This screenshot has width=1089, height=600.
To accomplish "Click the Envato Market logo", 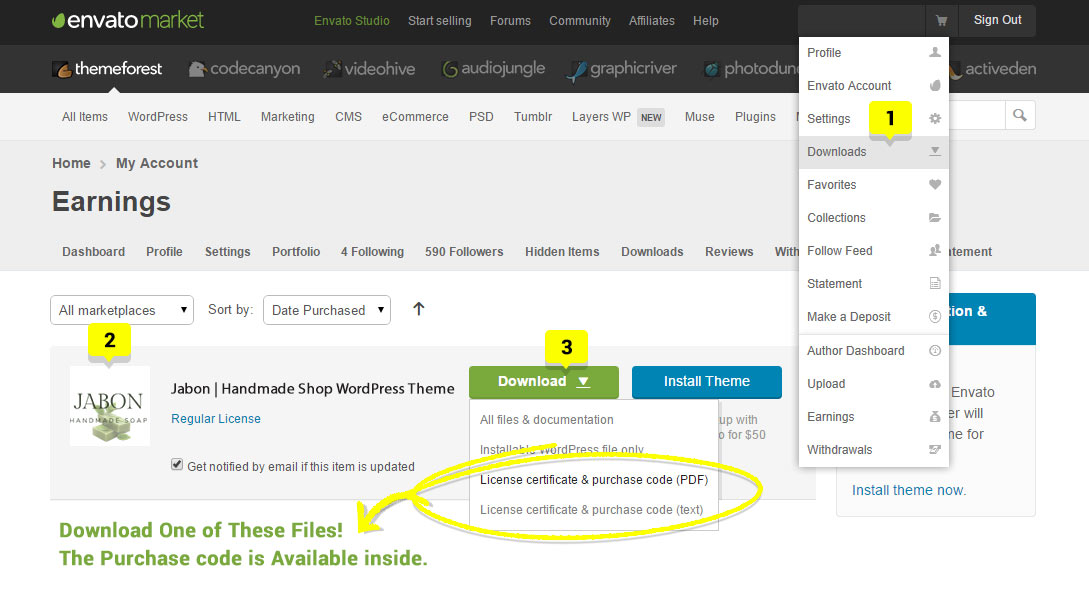I will pyautogui.click(x=127, y=20).
